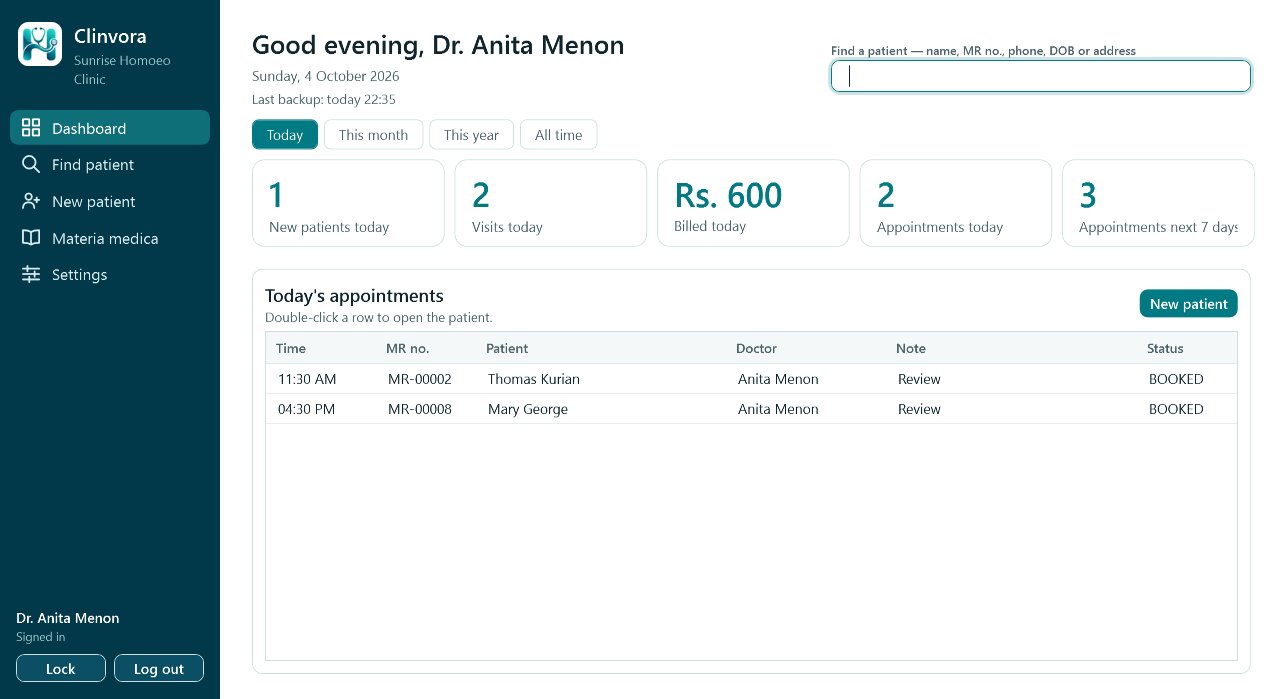Click the Dashboard grid icon

point(31,128)
